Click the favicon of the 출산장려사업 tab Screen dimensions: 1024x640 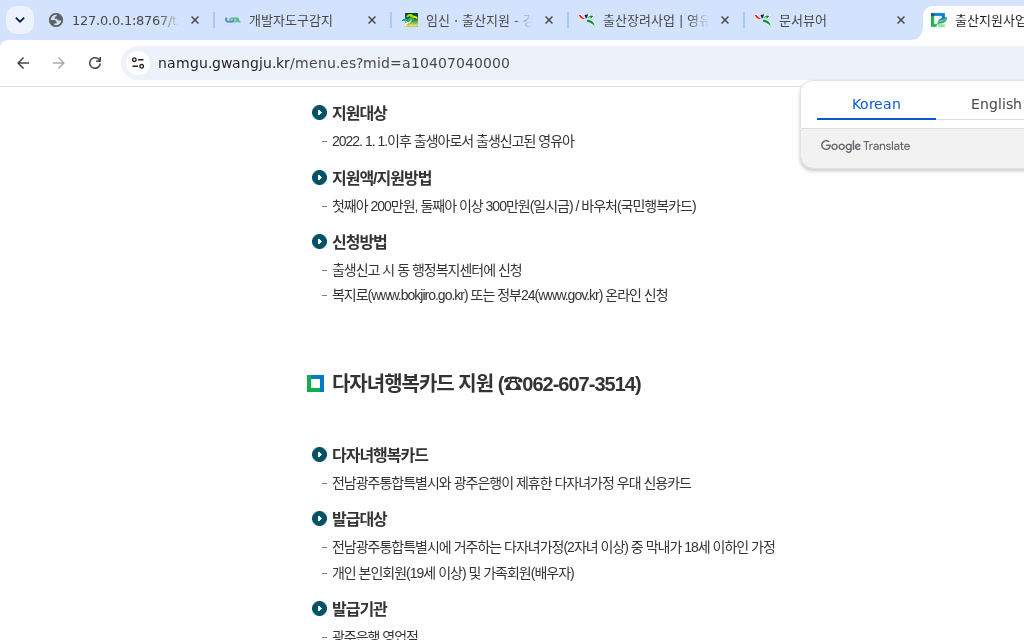click(x=586, y=20)
